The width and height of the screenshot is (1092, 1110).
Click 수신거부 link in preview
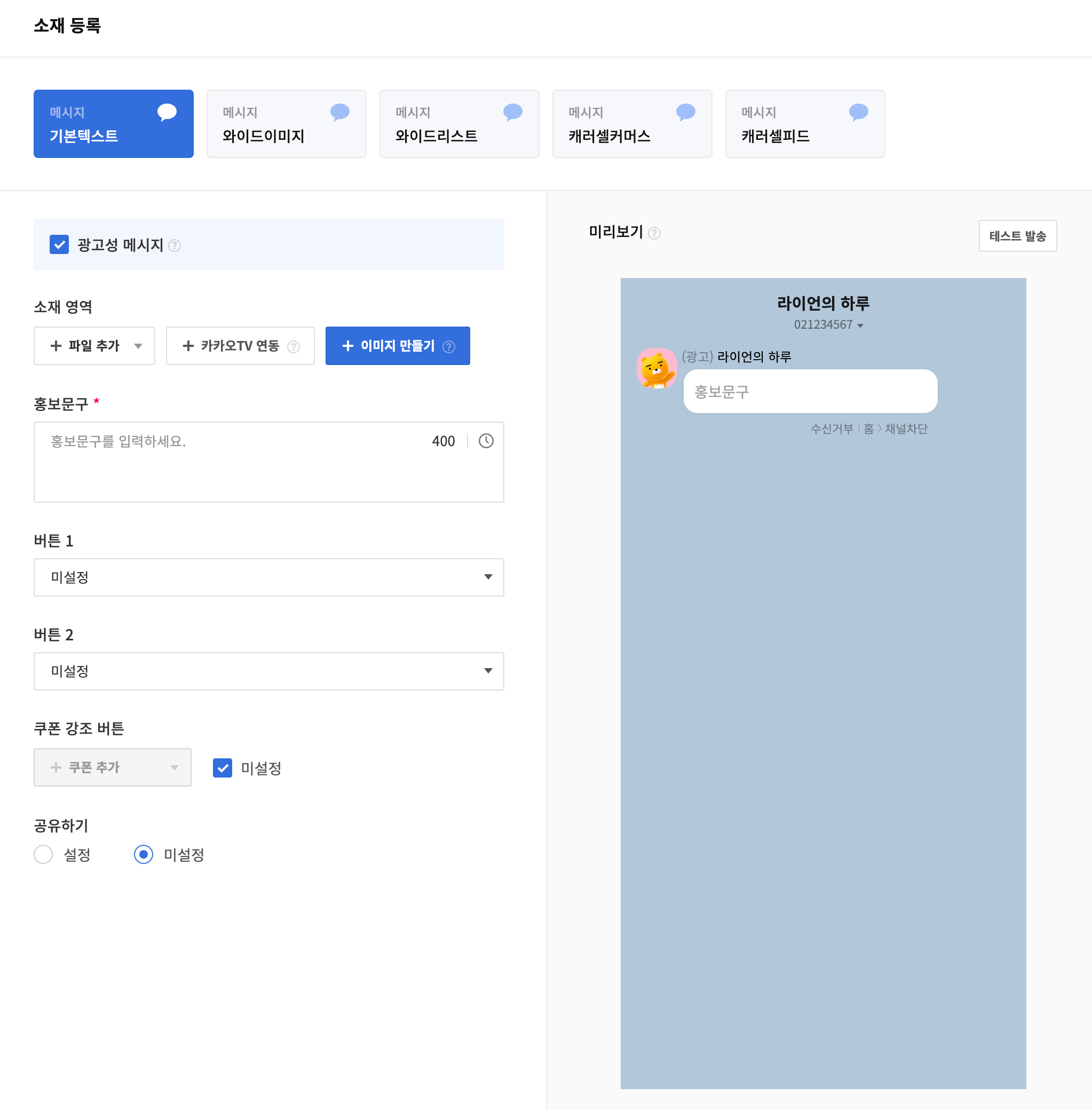pos(832,429)
